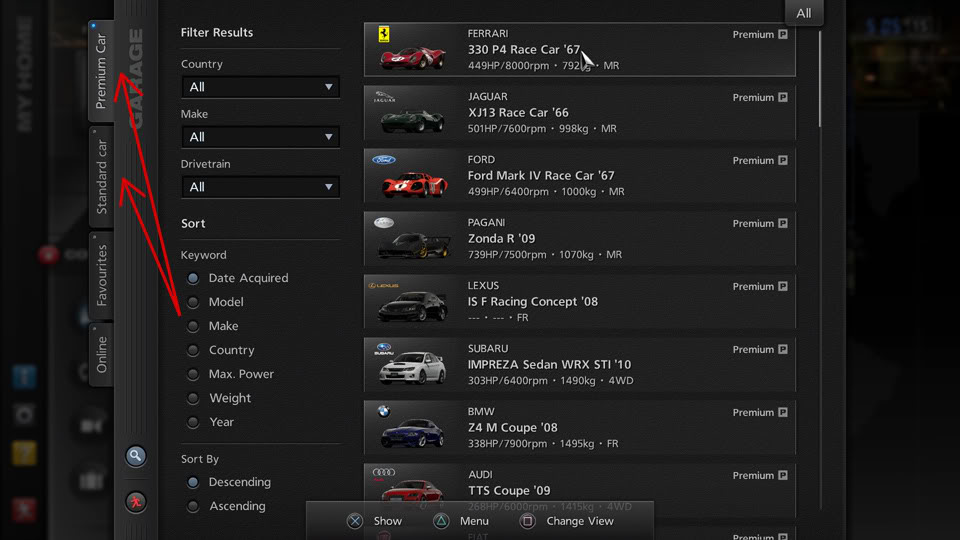This screenshot has width=960, height=540.
Task: Click the car list scrollbar thumb
Action: [820, 78]
